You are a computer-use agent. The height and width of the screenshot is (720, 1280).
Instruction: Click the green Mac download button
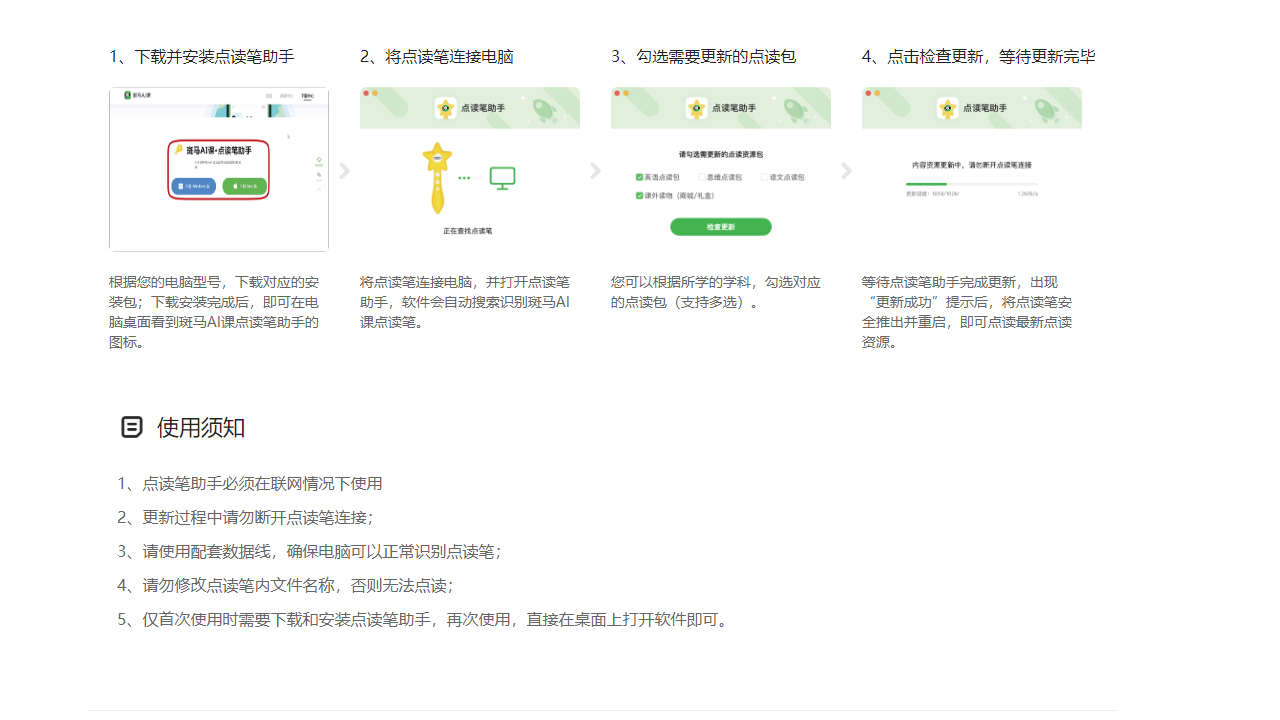click(244, 186)
